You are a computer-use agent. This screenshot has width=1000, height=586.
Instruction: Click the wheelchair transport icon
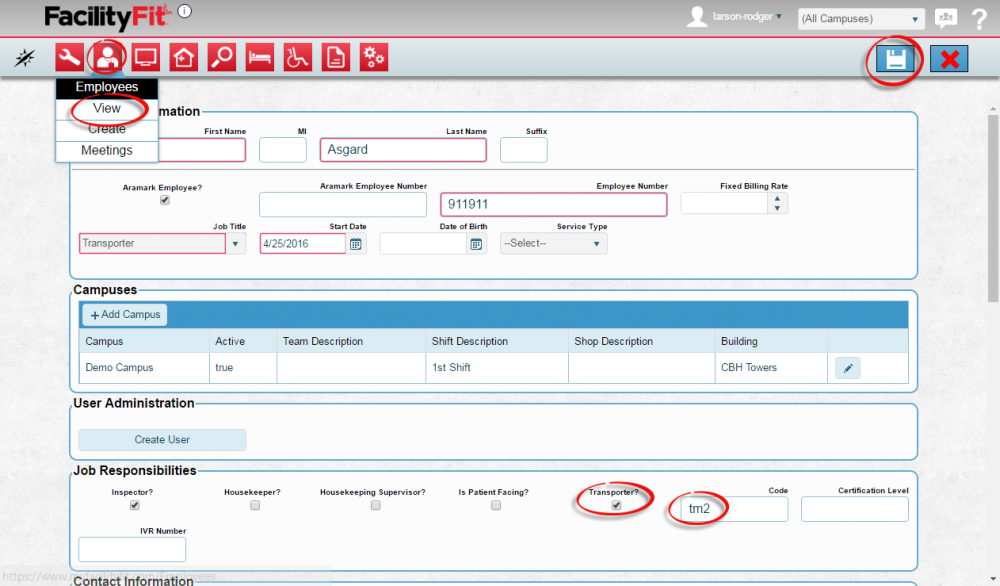point(297,58)
